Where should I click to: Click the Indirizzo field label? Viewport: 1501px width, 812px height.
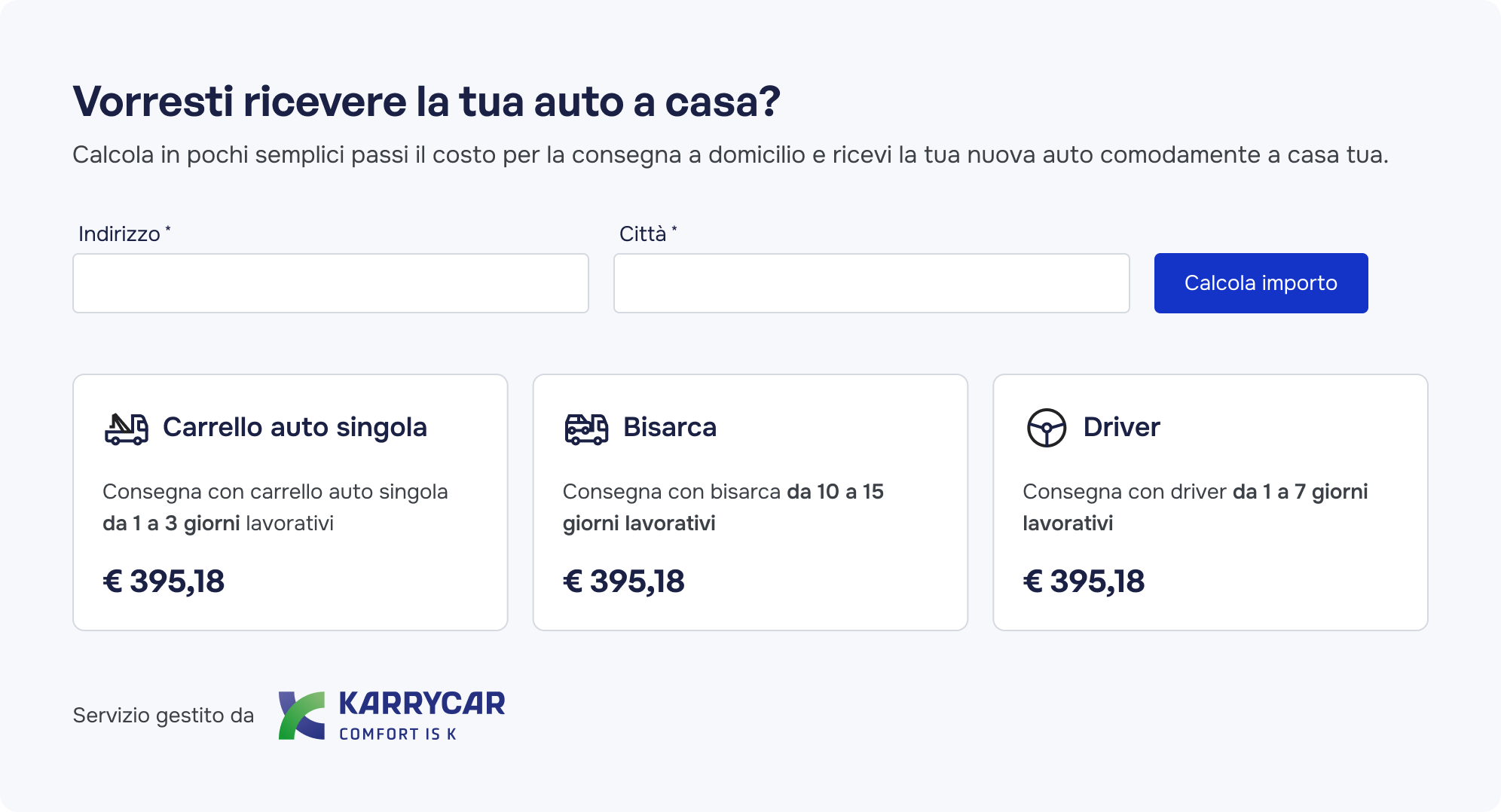click(x=120, y=234)
